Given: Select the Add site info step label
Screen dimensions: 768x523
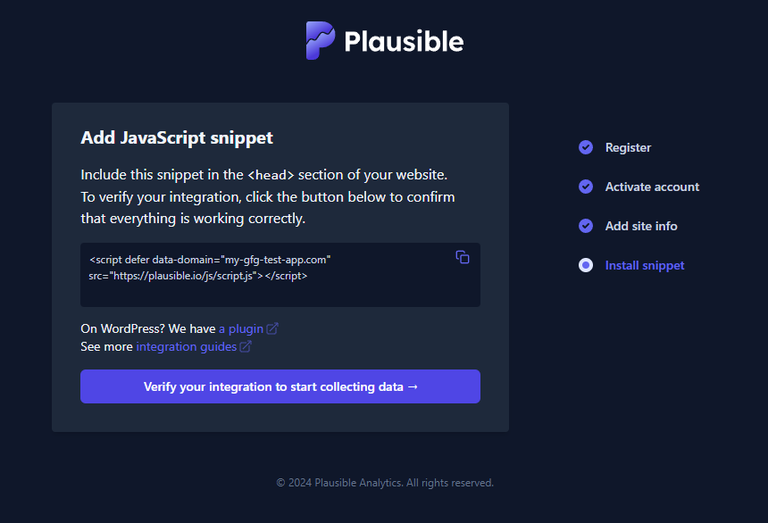Looking at the screenshot, I should coord(641,226).
